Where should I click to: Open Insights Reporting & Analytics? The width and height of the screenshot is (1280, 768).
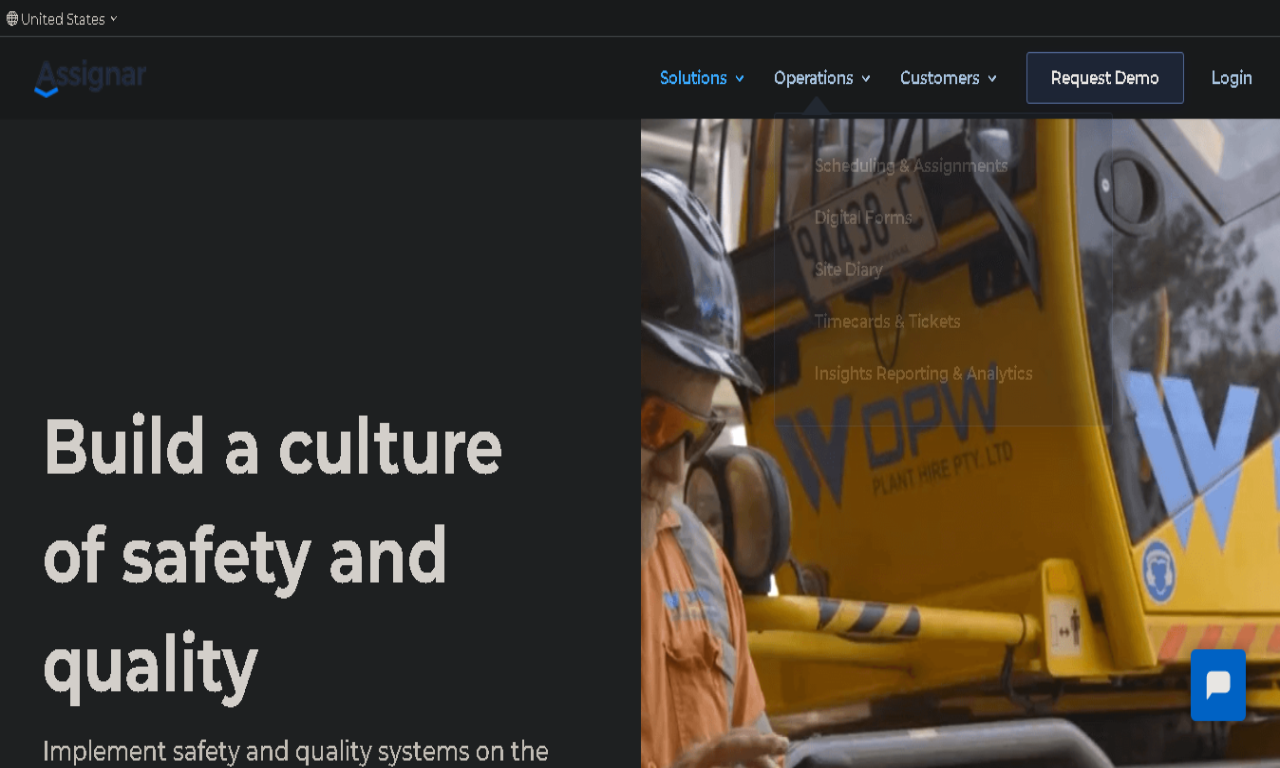923,374
